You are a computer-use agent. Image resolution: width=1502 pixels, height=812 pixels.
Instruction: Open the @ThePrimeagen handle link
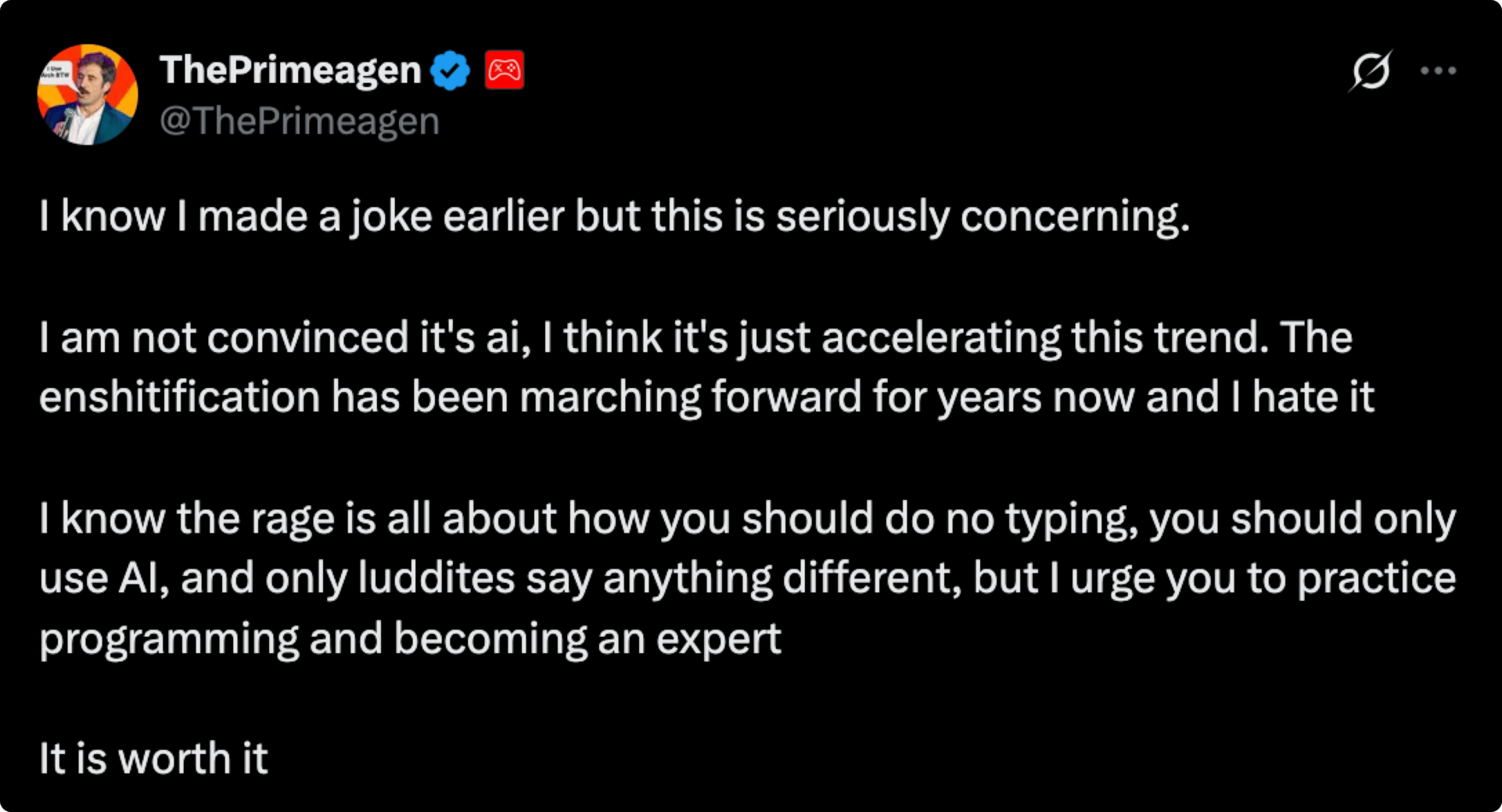pos(300,121)
